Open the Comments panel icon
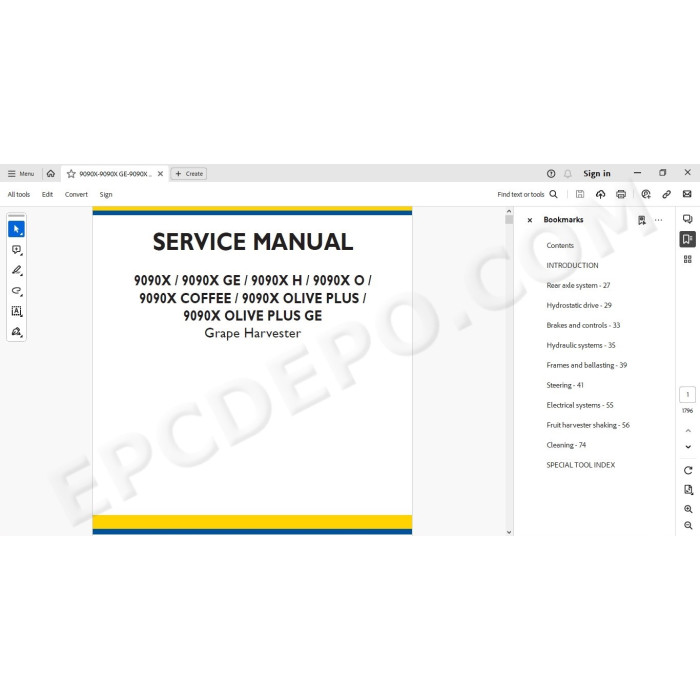700x700 pixels. [x=688, y=219]
